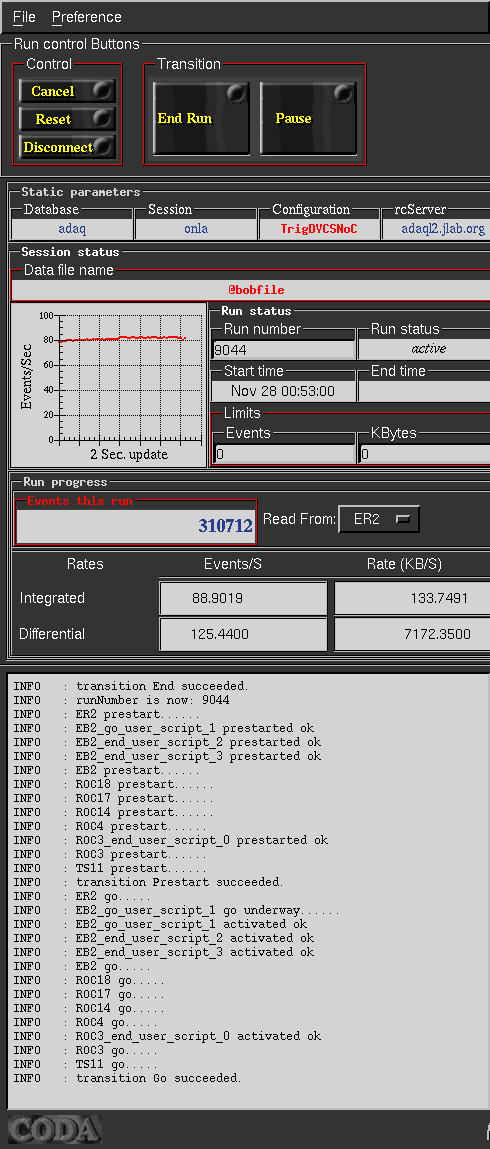The width and height of the screenshot is (490, 1149).
Task: Click the KBytes limit input field
Action: [425, 454]
